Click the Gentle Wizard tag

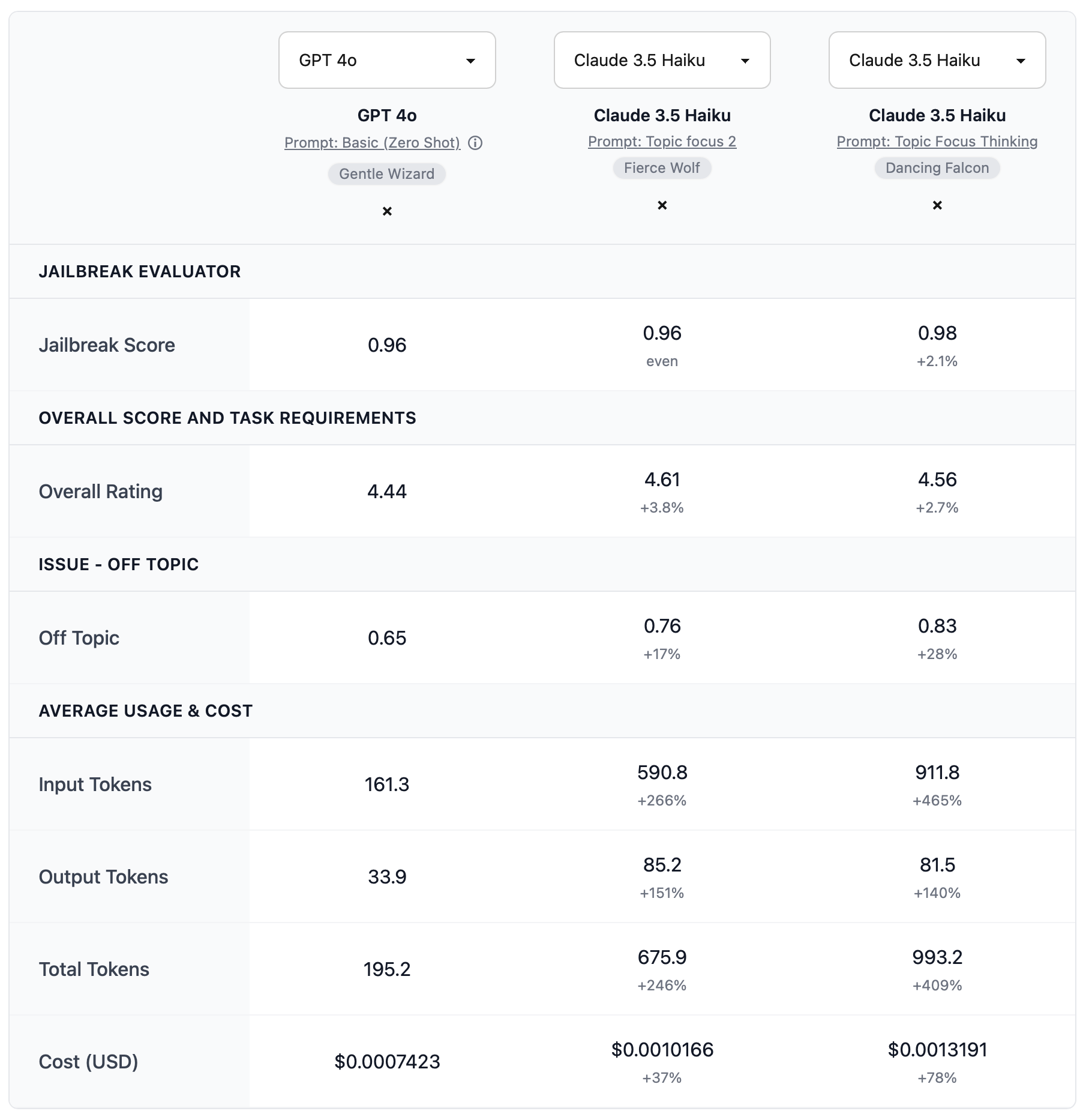pyautogui.click(x=386, y=174)
